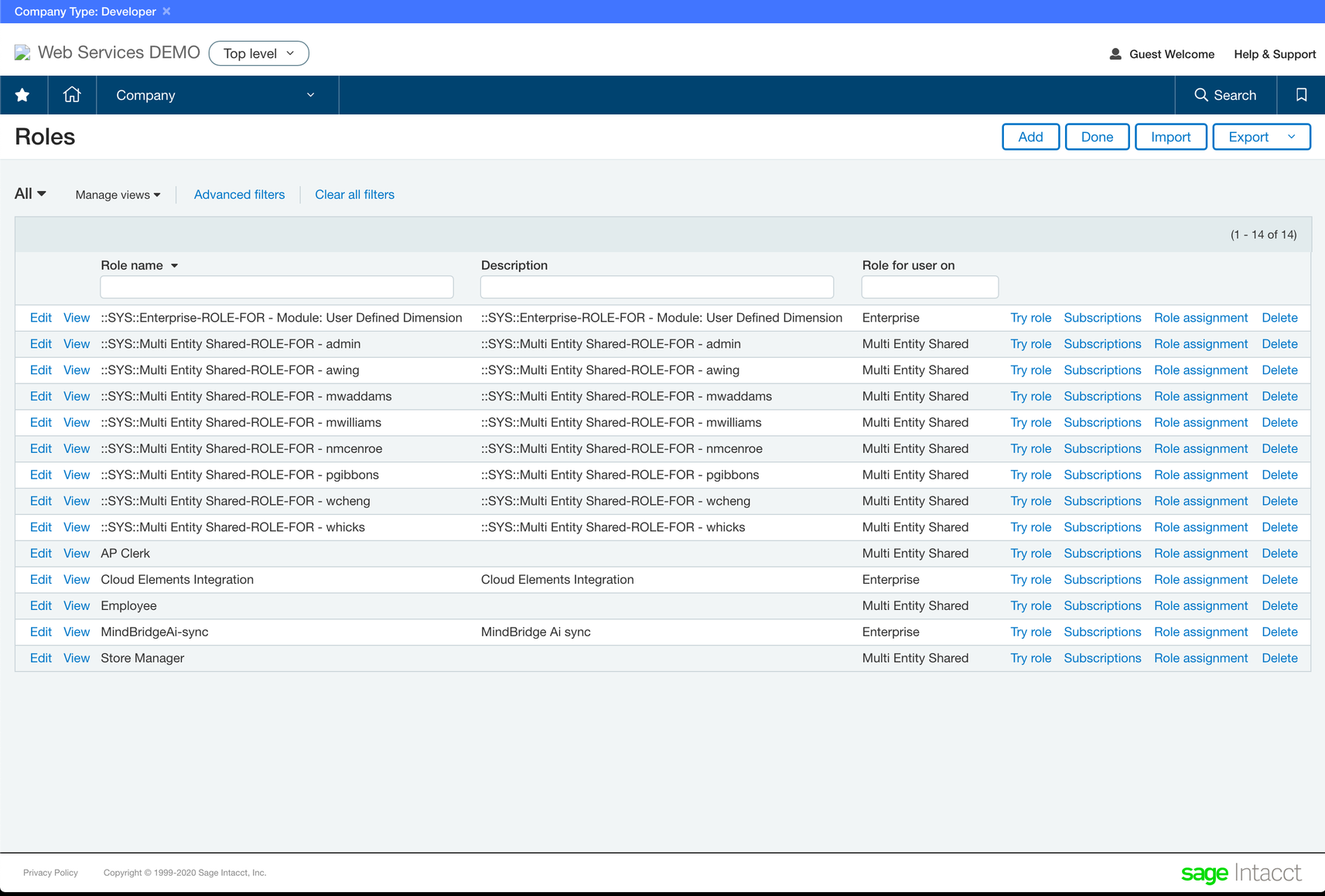The height and width of the screenshot is (896, 1325).
Task: Edit the Multi Entity Shared admin role
Action: (41, 344)
